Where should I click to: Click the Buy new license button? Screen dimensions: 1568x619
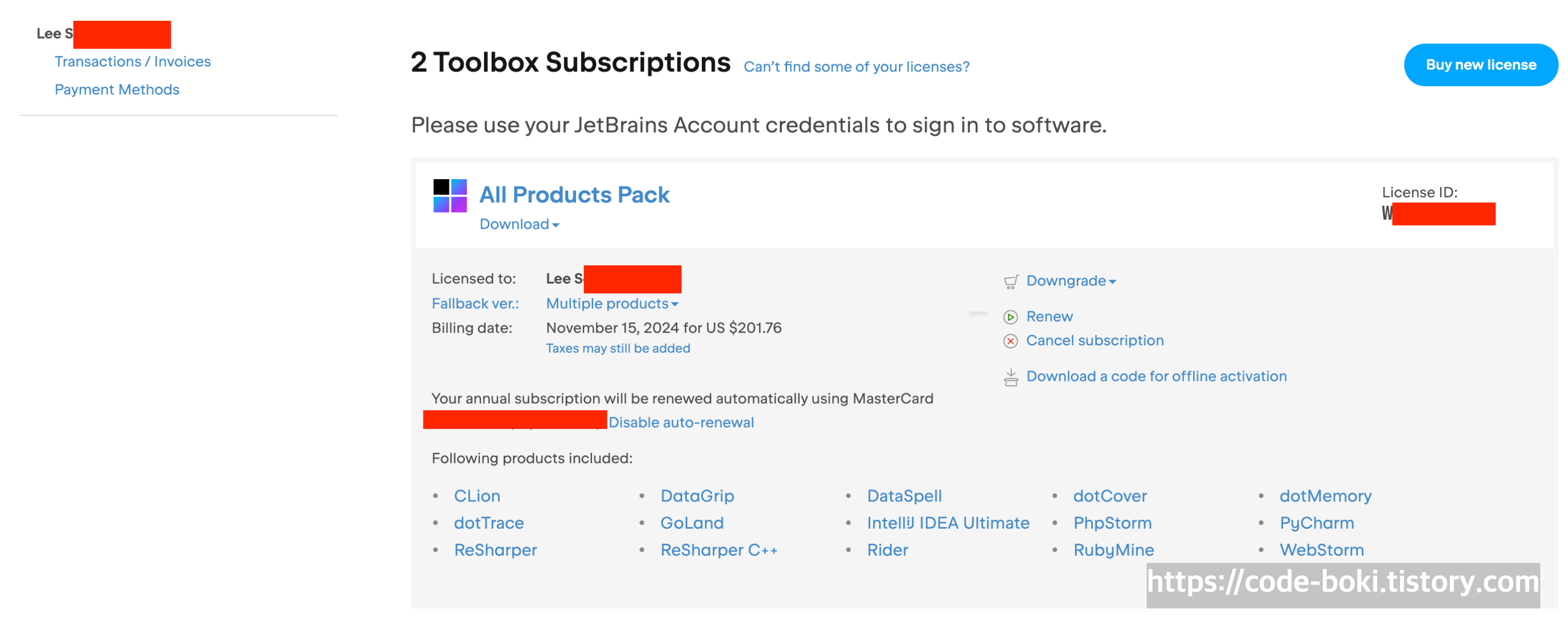[x=1480, y=64]
